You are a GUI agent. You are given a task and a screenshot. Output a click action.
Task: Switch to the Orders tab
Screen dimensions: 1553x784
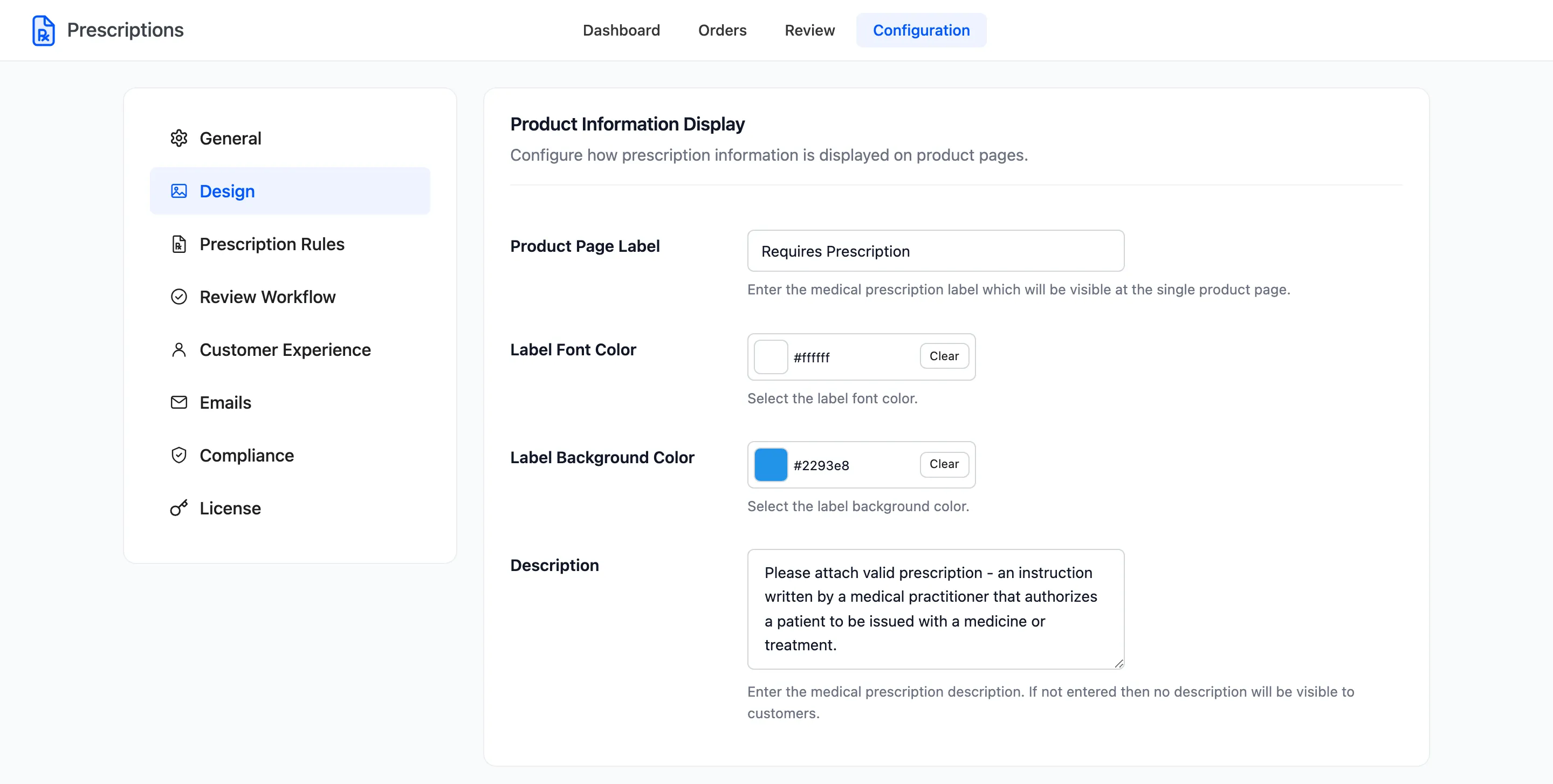coord(722,30)
